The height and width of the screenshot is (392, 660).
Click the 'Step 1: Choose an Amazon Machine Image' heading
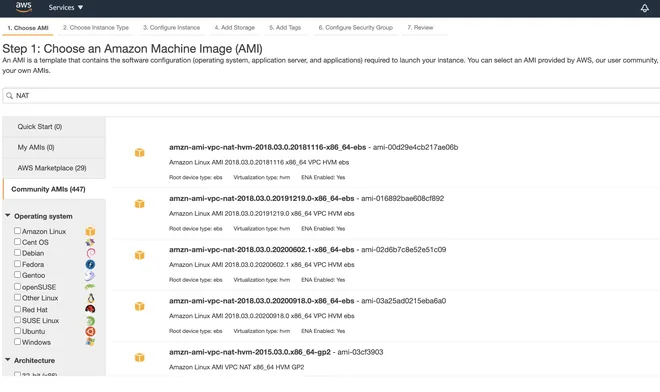tap(133, 49)
